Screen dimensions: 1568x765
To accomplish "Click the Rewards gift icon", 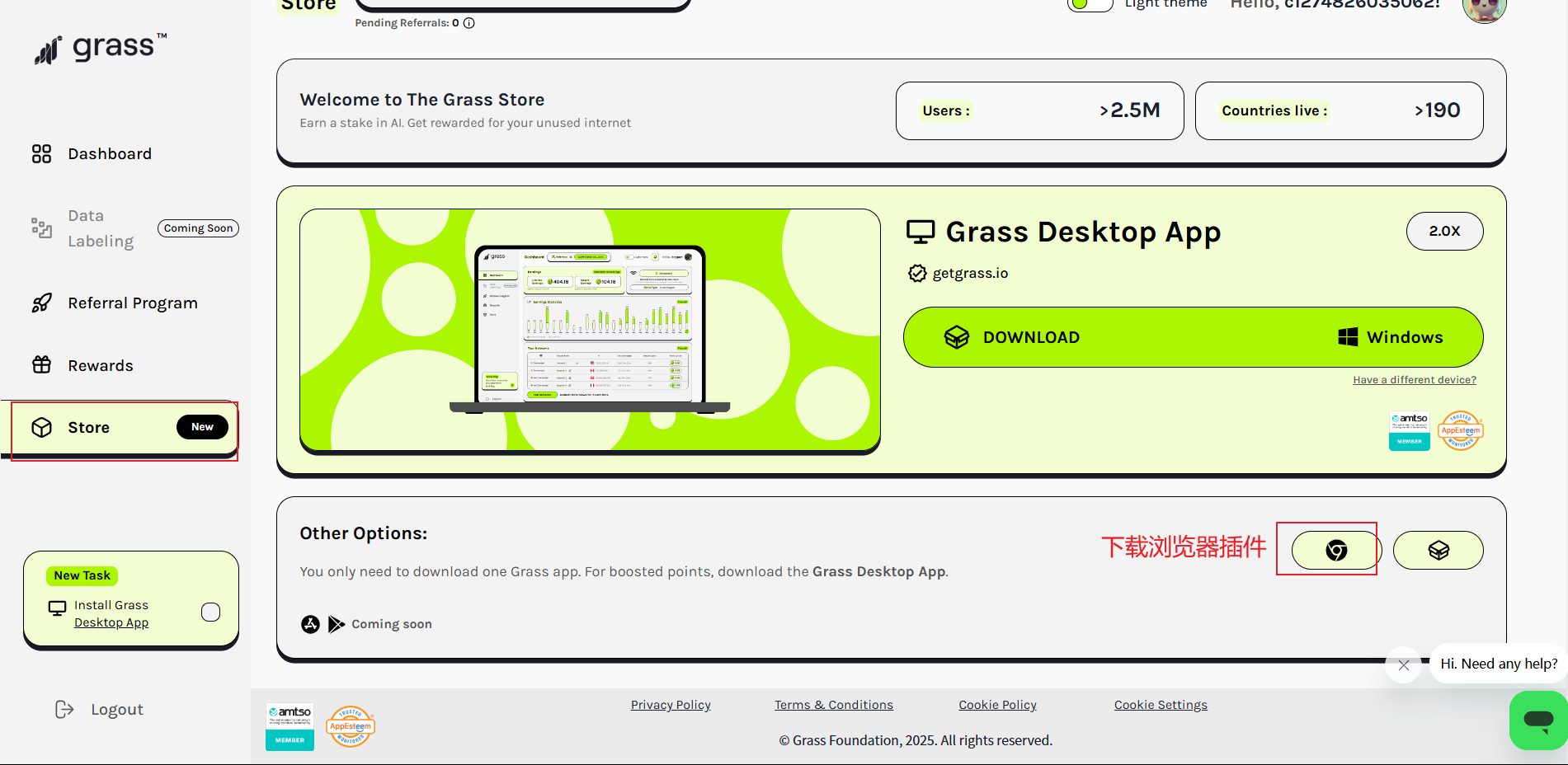I will [x=41, y=364].
